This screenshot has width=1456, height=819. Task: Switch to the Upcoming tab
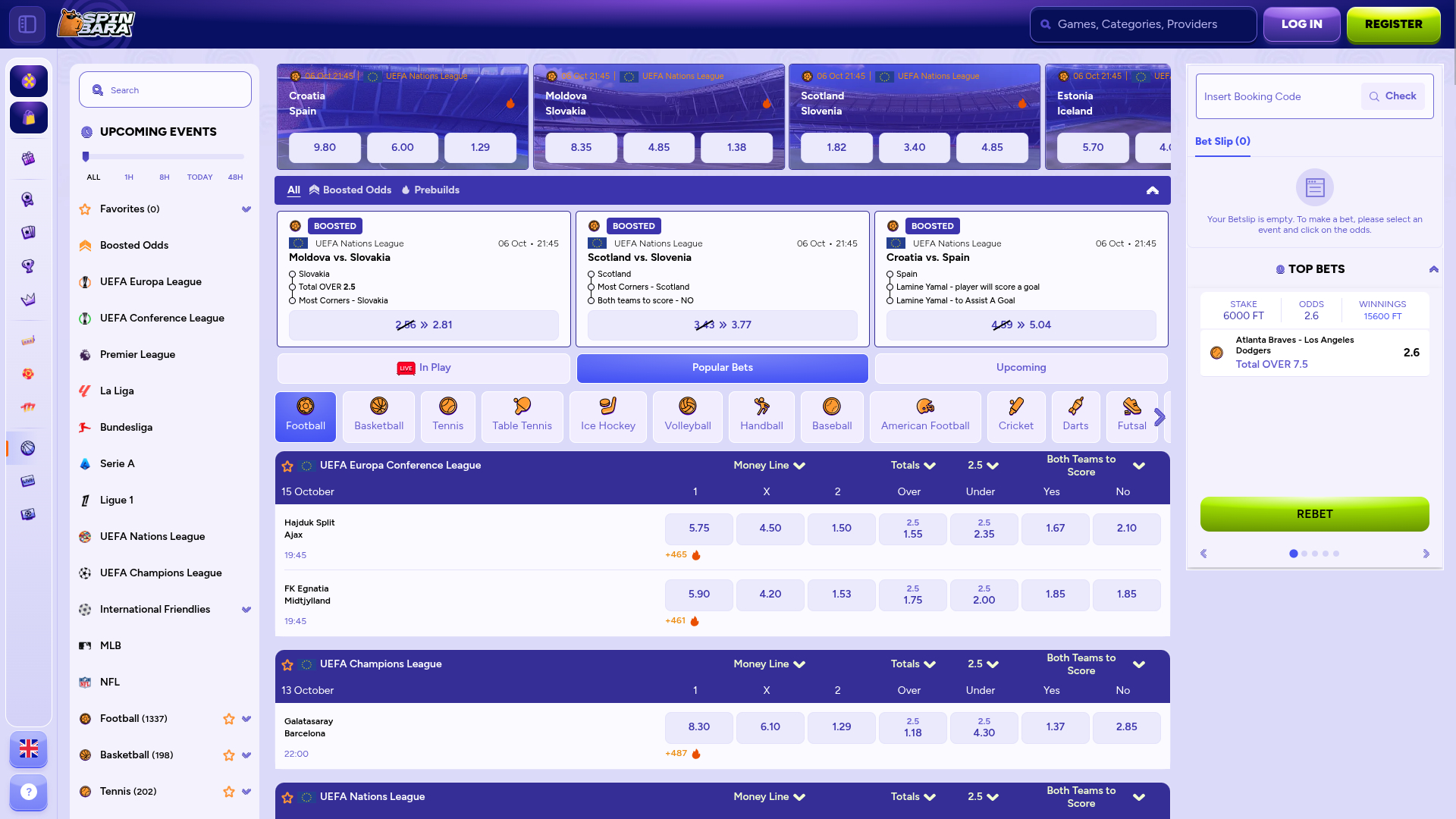[x=1021, y=368]
